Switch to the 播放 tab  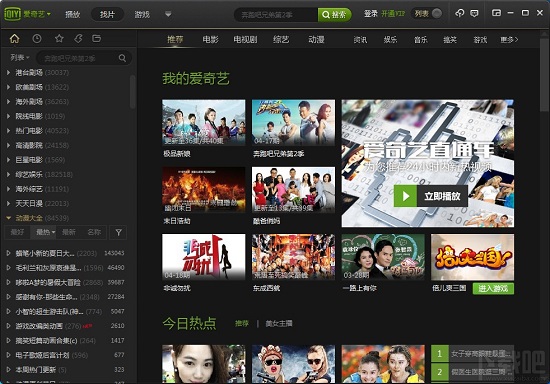tap(73, 14)
